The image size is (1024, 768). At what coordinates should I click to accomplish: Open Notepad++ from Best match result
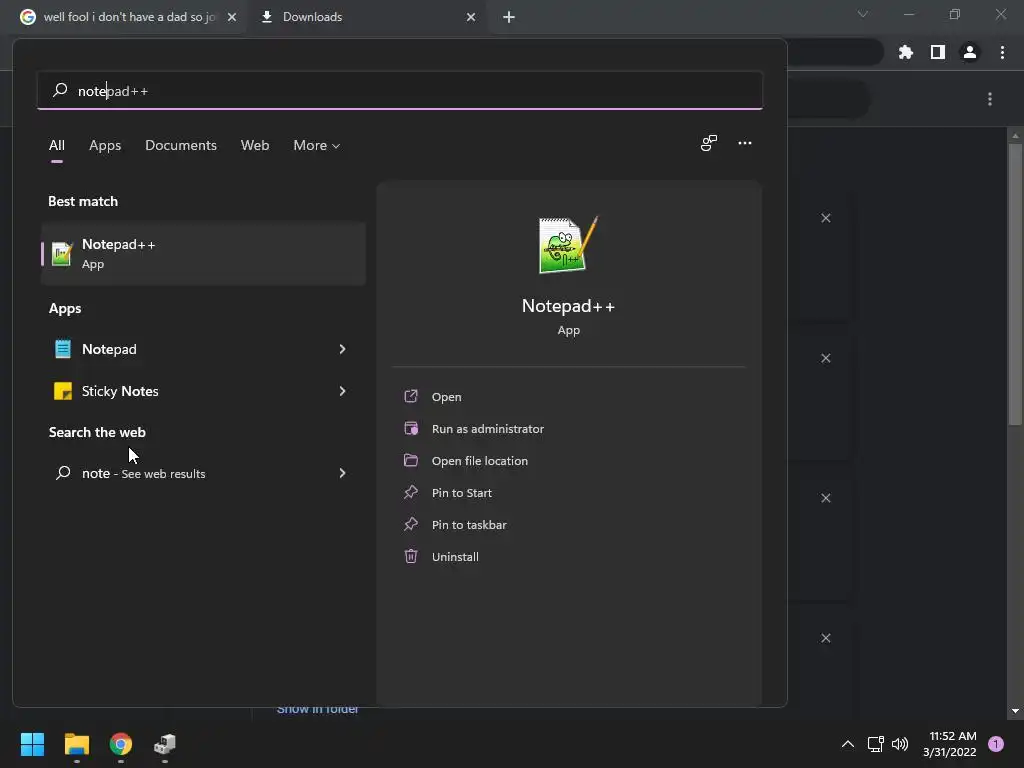pyautogui.click(x=203, y=253)
